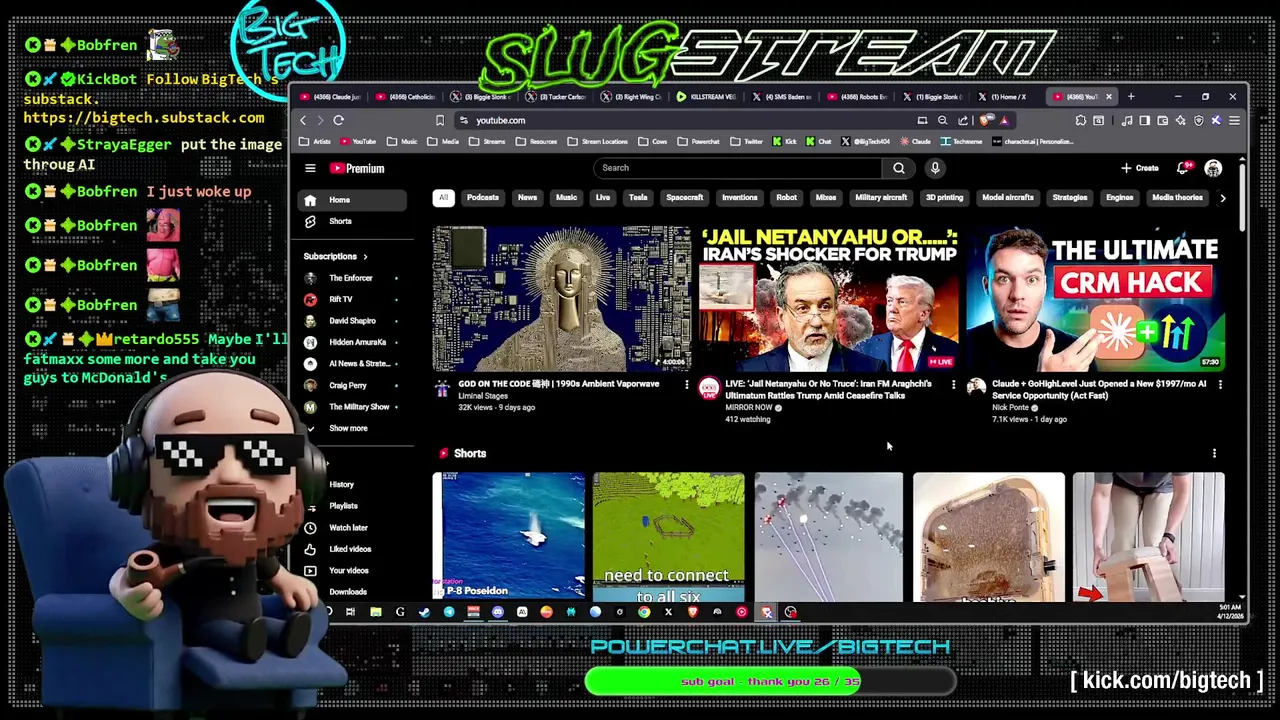
Task: Select the Tesla filter chip
Action: coord(638,198)
